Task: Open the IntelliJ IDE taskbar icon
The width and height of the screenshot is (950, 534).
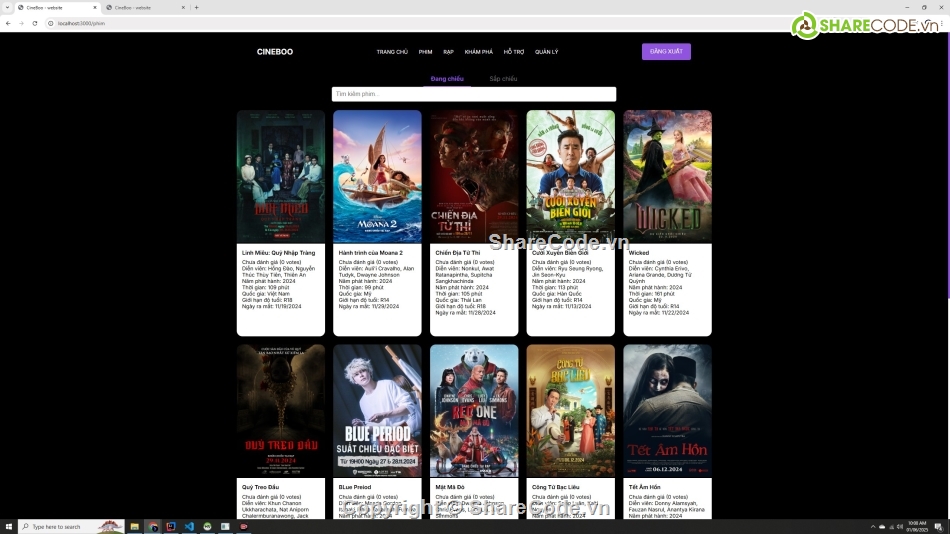Action: click(171, 527)
